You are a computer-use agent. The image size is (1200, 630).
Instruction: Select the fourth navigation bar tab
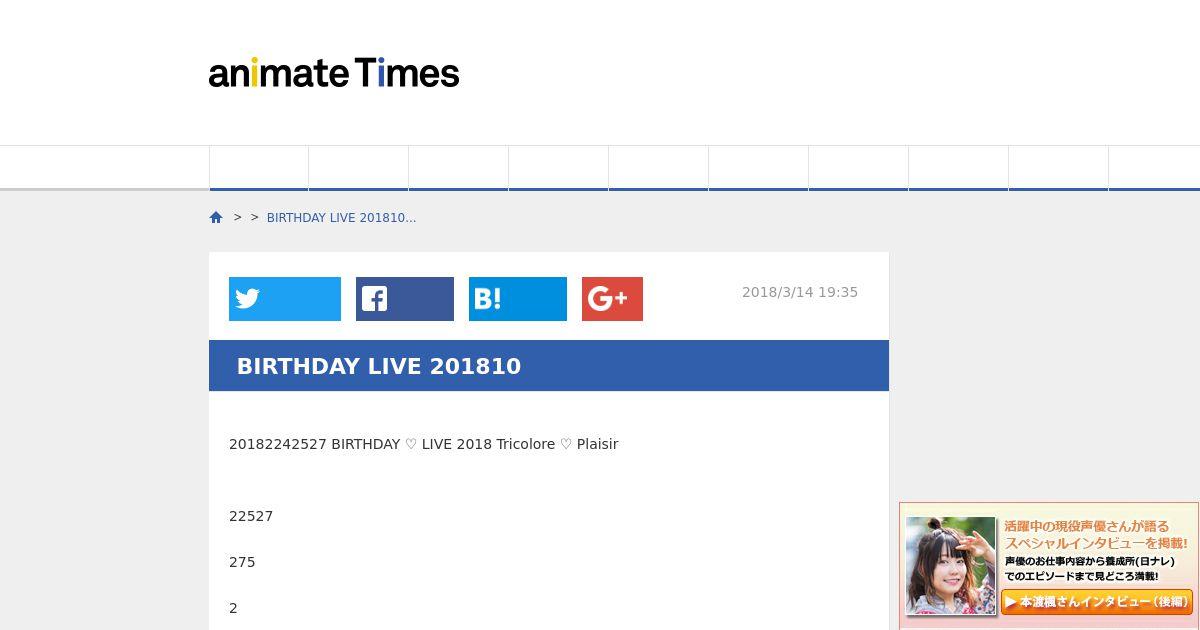pyautogui.click(x=559, y=168)
